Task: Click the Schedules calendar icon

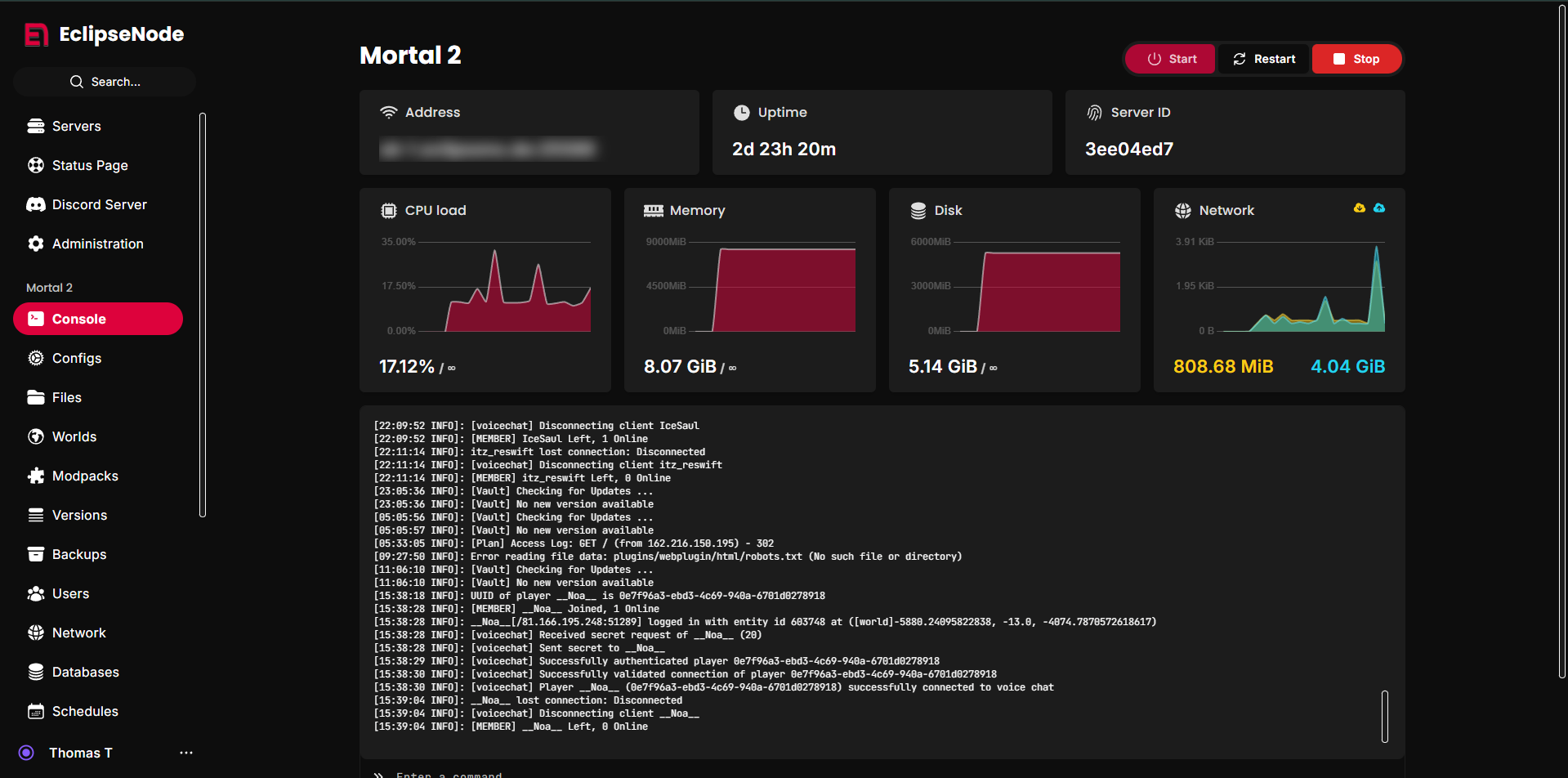Action: tap(36, 711)
